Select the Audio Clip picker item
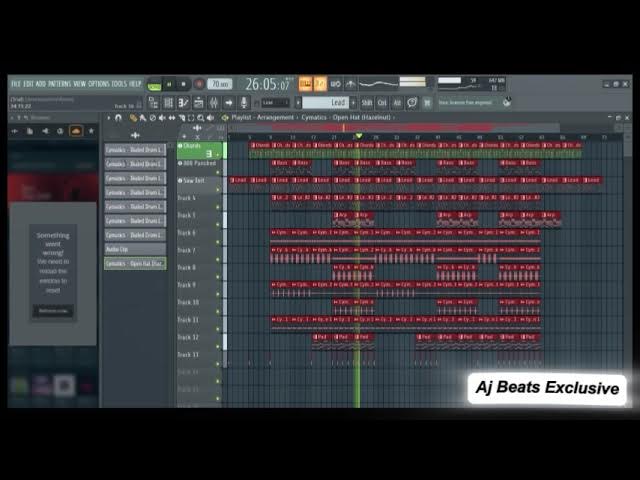 [x=135, y=249]
